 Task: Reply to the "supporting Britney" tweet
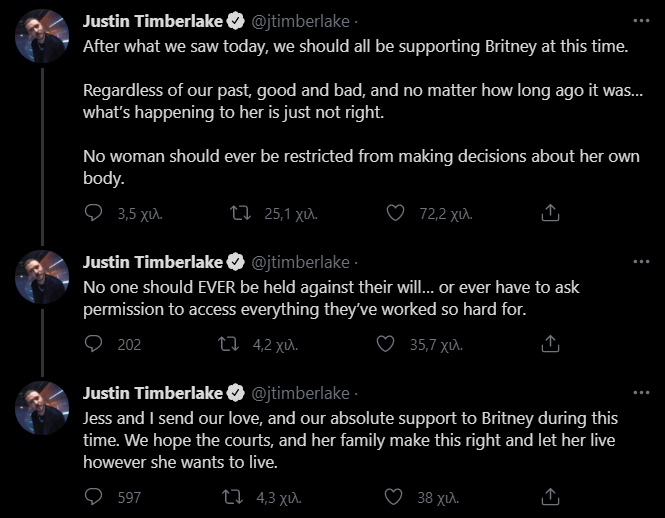pyautogui.click(x=93, y=213)
